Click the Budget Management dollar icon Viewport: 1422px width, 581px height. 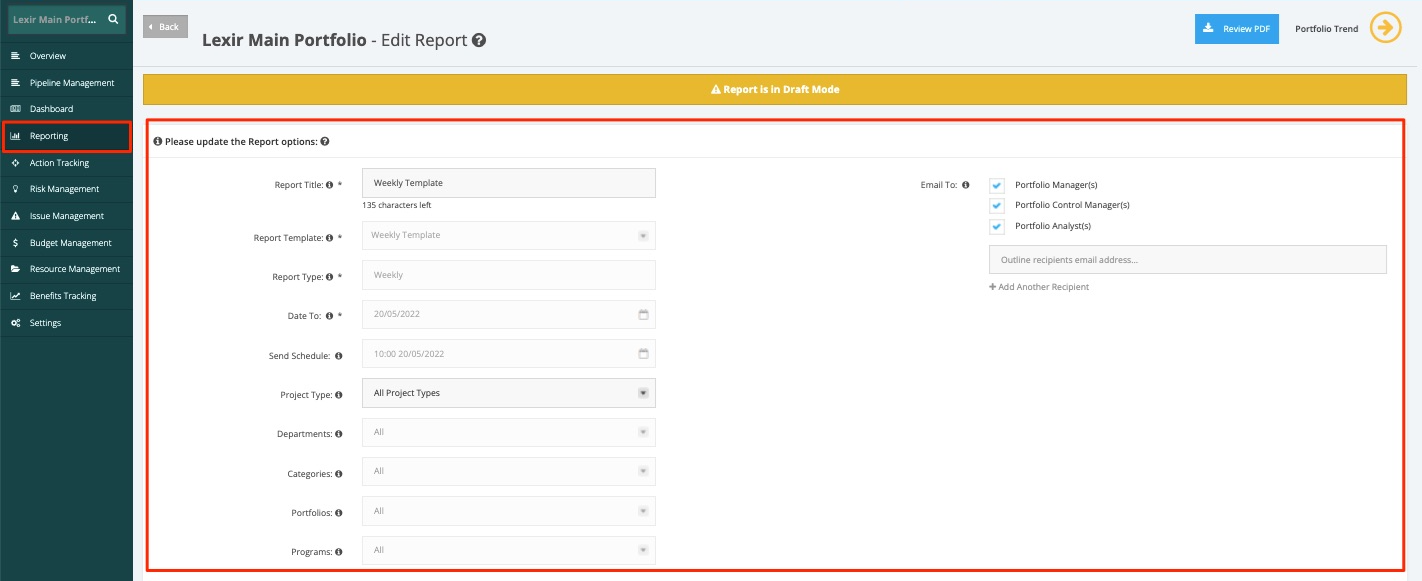pos(15,243)
